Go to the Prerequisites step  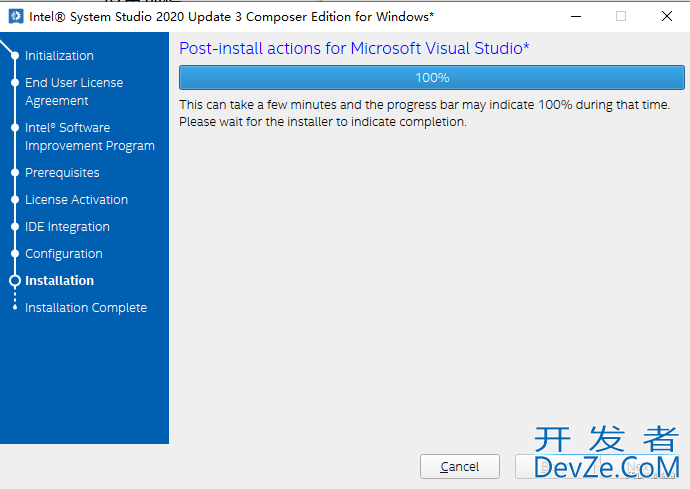click(x=62, y=173)
